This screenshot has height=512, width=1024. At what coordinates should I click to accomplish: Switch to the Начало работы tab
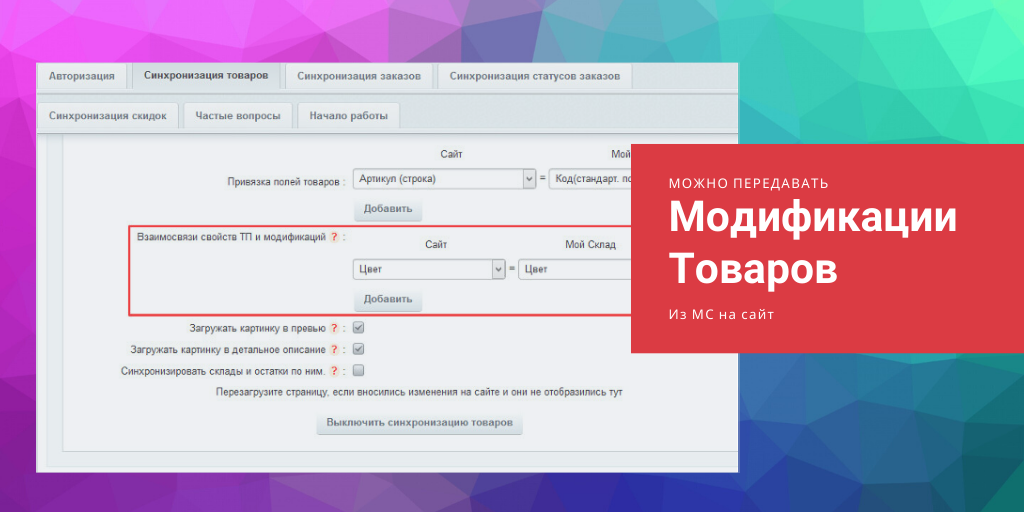tap(348, 116)
